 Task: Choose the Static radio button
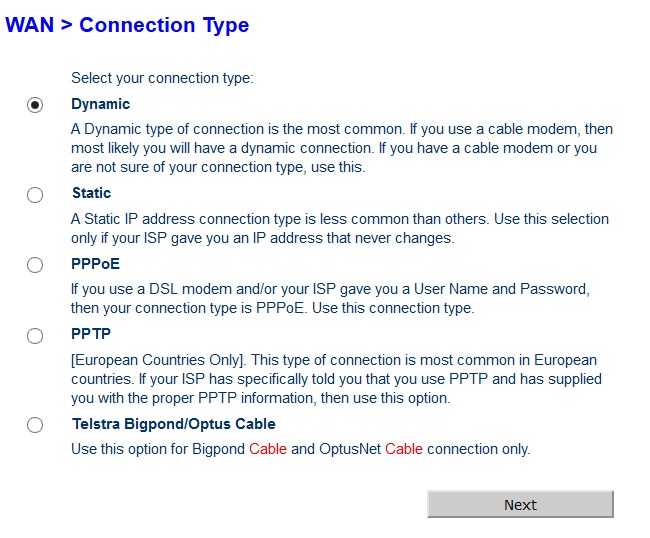[x=35, y=194]
